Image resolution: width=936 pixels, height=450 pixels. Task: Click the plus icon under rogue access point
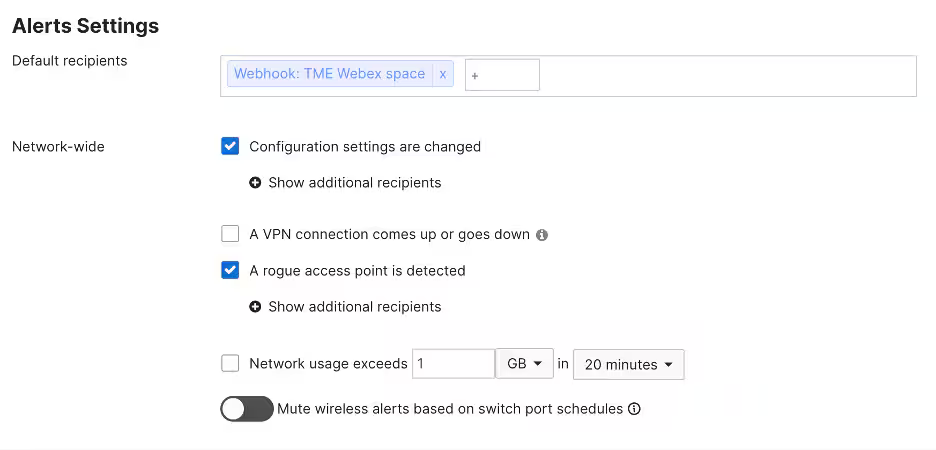(x=255, y=307)
